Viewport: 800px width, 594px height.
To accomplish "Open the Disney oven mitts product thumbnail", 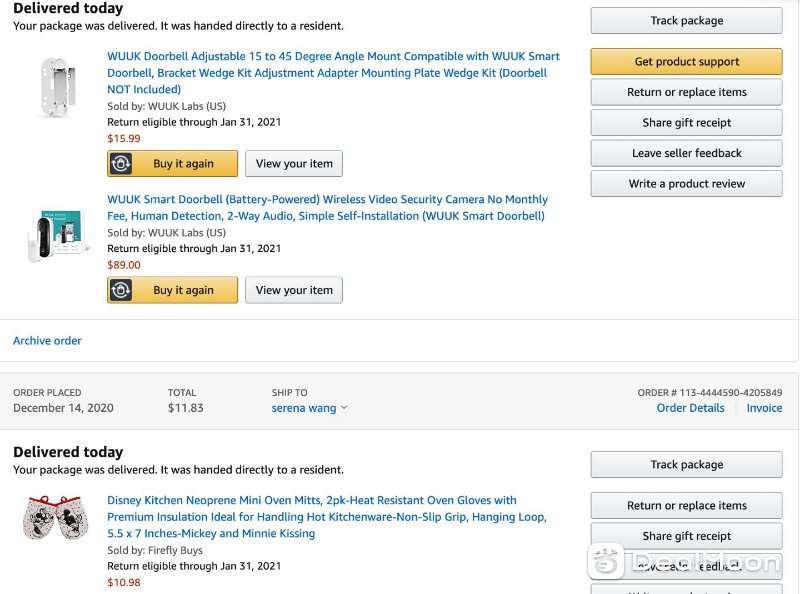I will click(x=56, y=517).
